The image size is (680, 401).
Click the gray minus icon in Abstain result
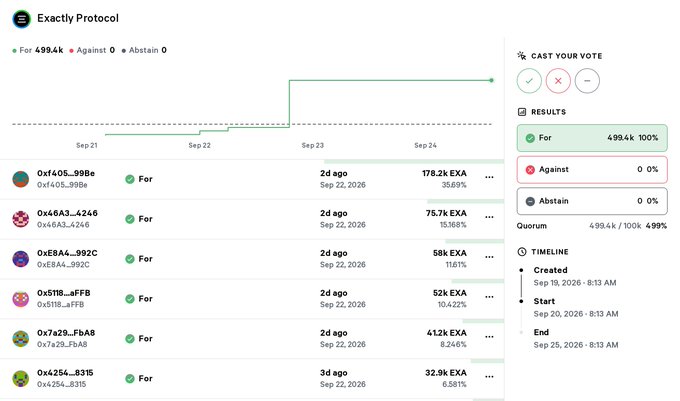pyautogui.click(x=530, y=202)
